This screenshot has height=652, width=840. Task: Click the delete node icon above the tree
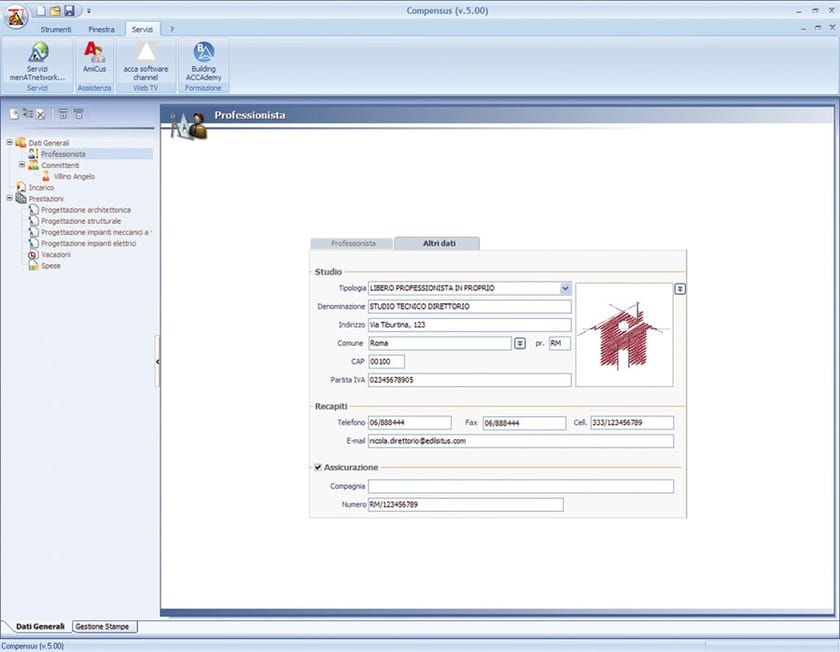(39, 114)
